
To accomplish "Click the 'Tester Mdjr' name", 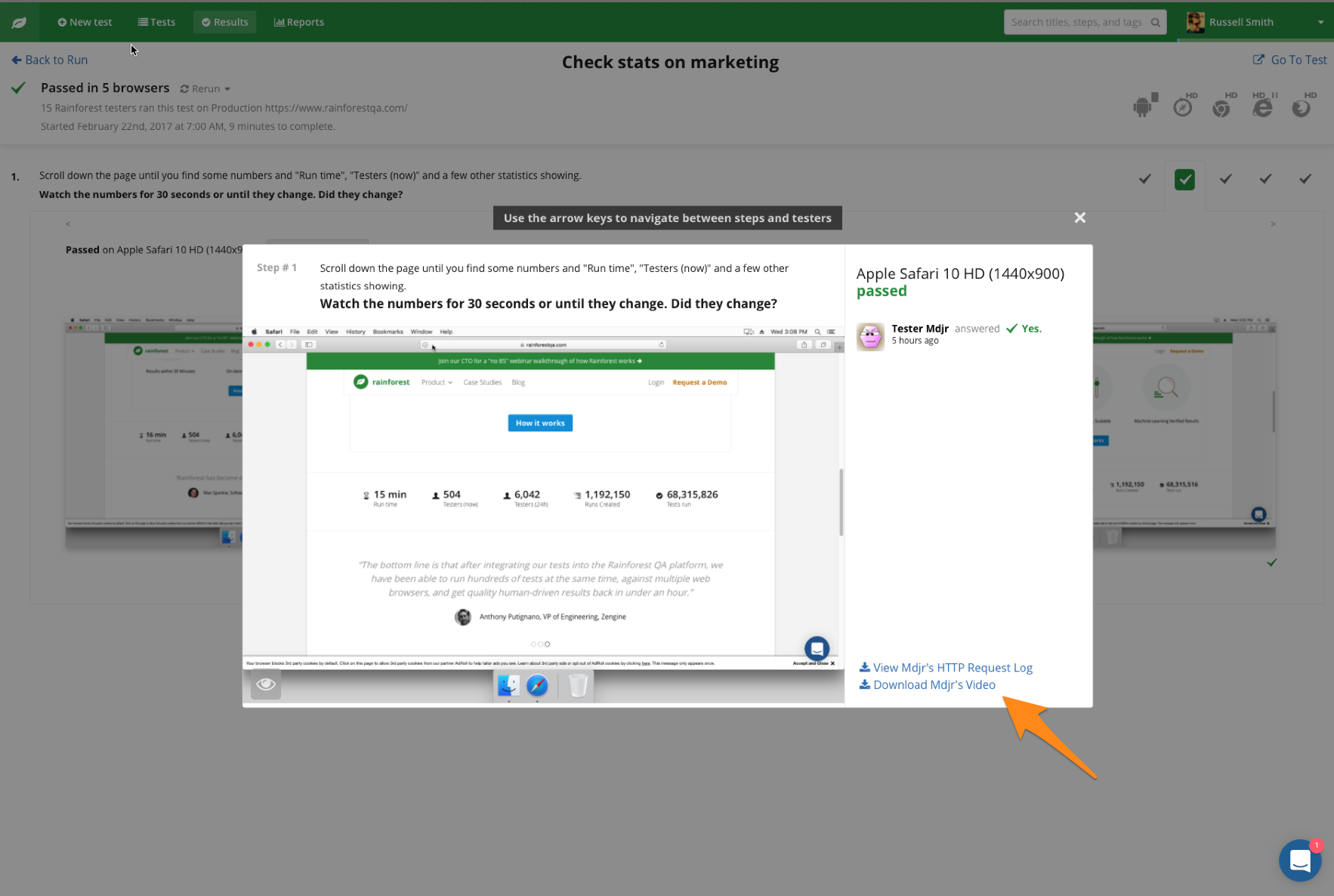I will 920,329.
